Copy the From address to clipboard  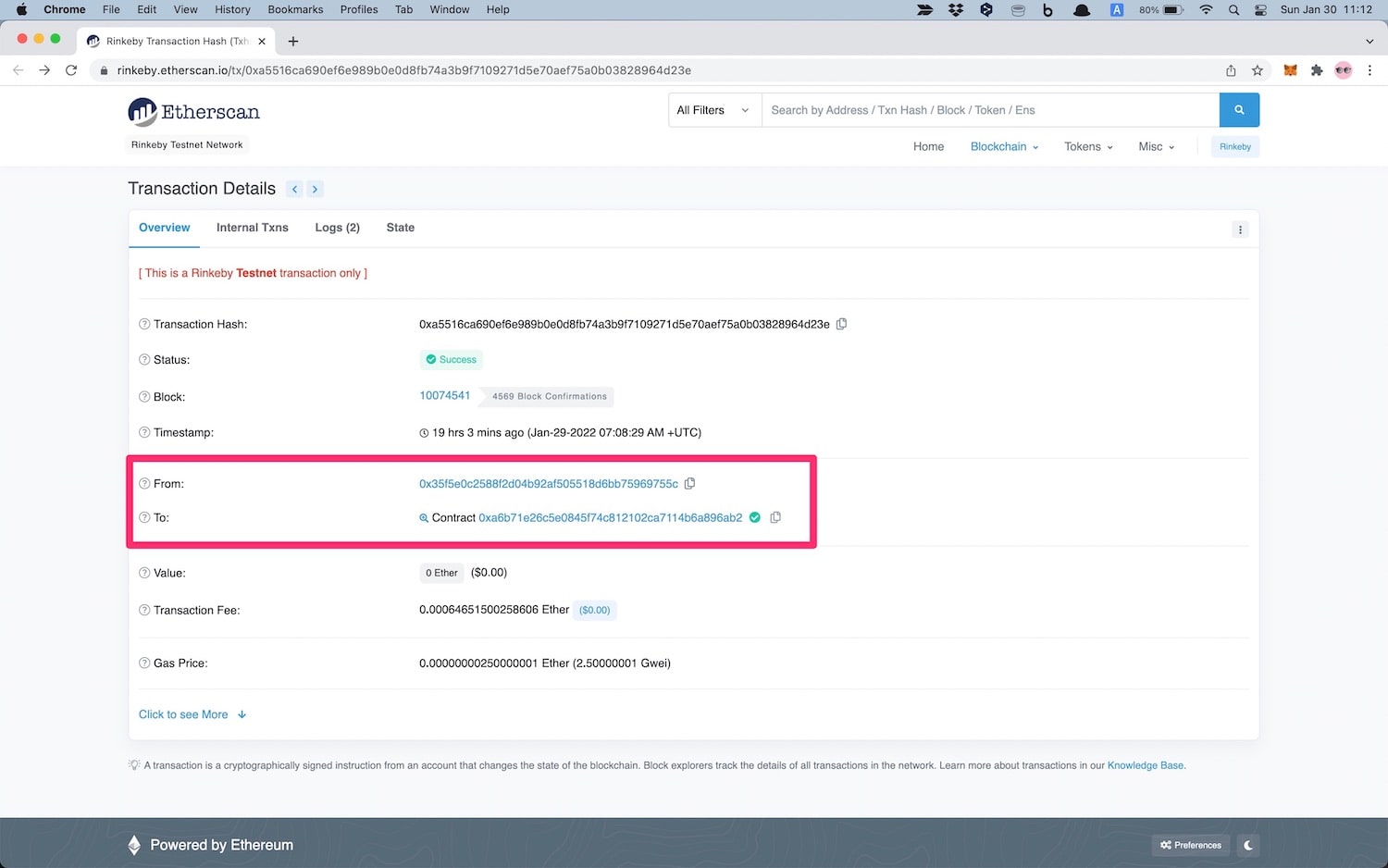click(689, 483)
